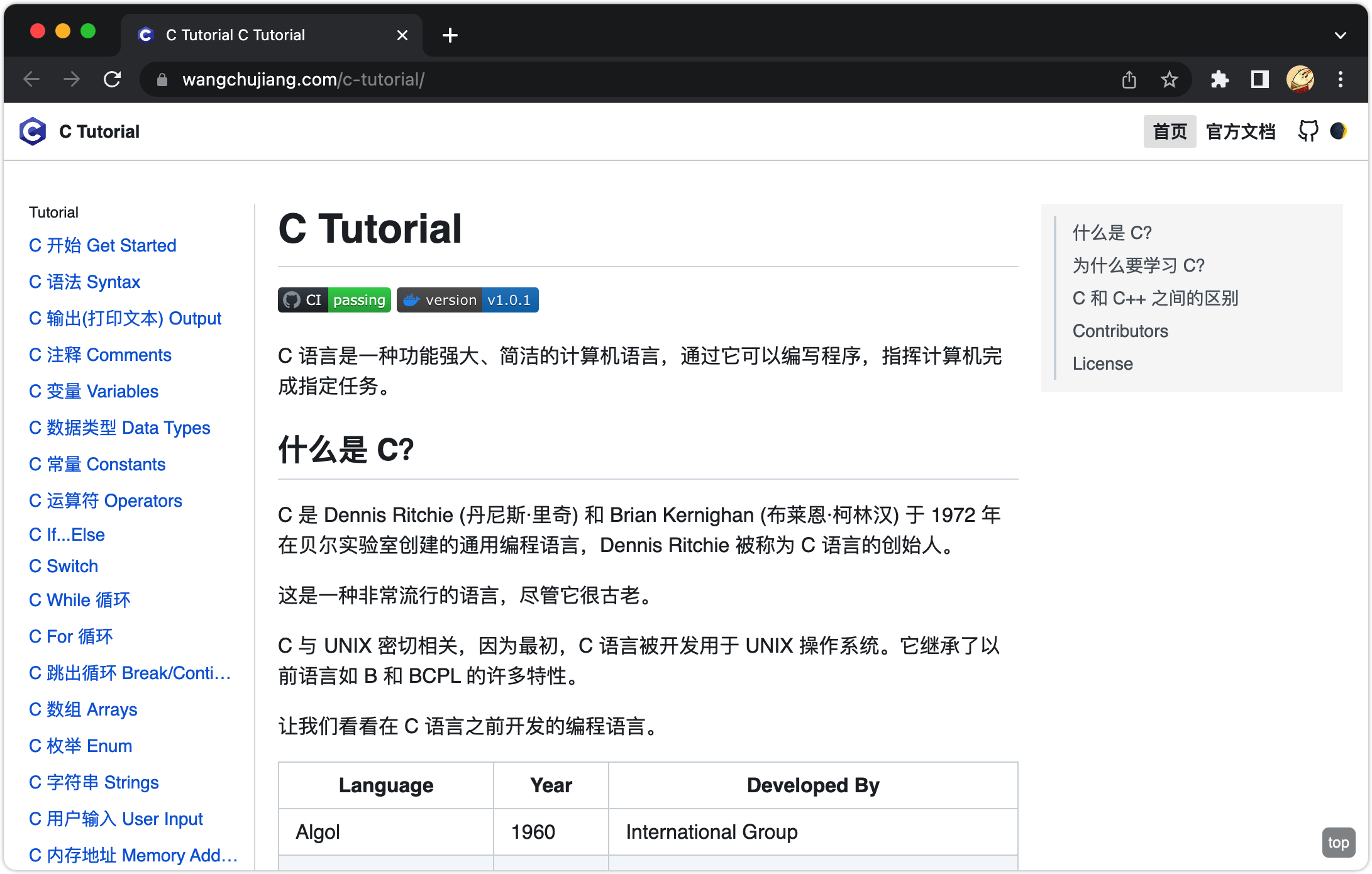Open a new browser tab

[450, 35]
